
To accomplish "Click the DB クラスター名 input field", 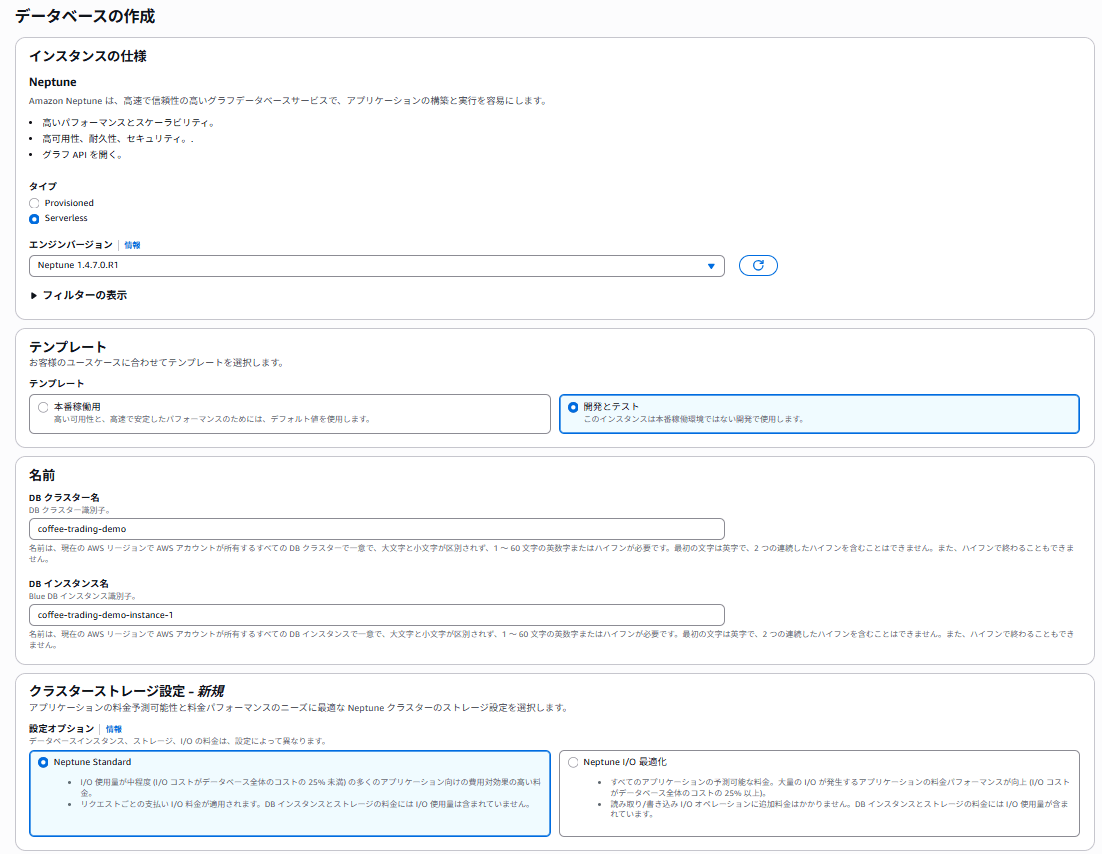I will tap(376, 529).
